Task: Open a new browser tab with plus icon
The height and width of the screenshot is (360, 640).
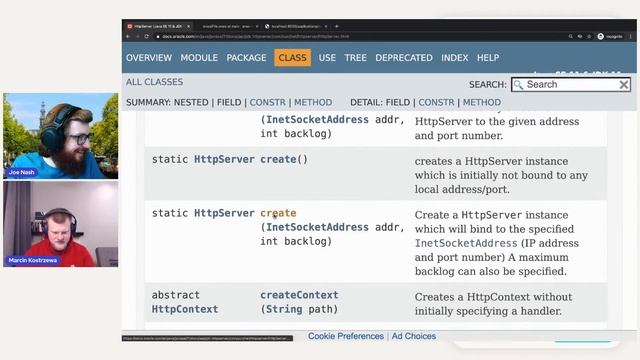Action: [337, 26]
